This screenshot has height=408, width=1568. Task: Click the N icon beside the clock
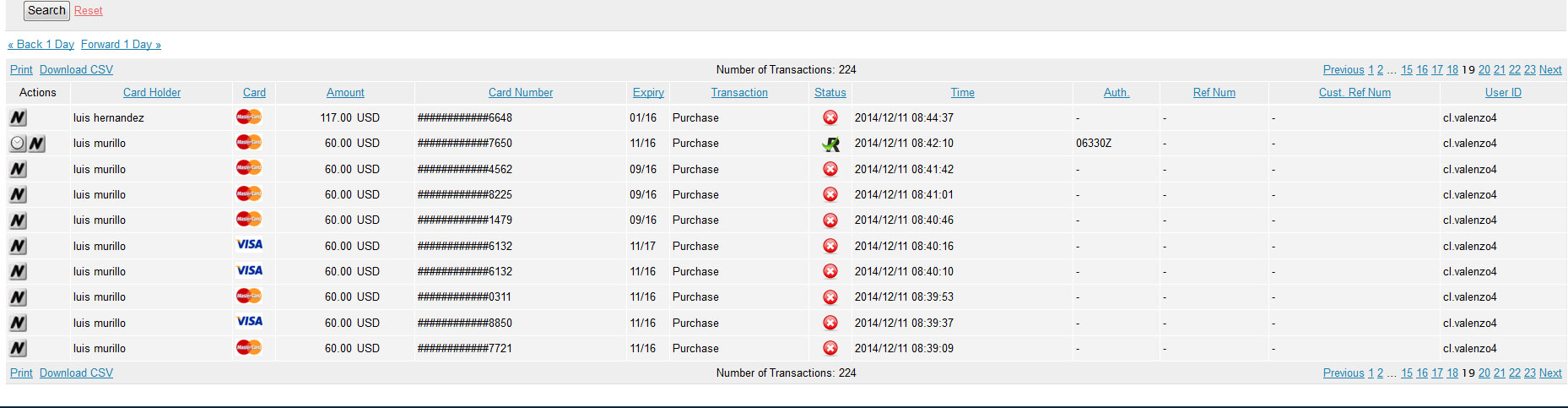(x=36, y=144)
